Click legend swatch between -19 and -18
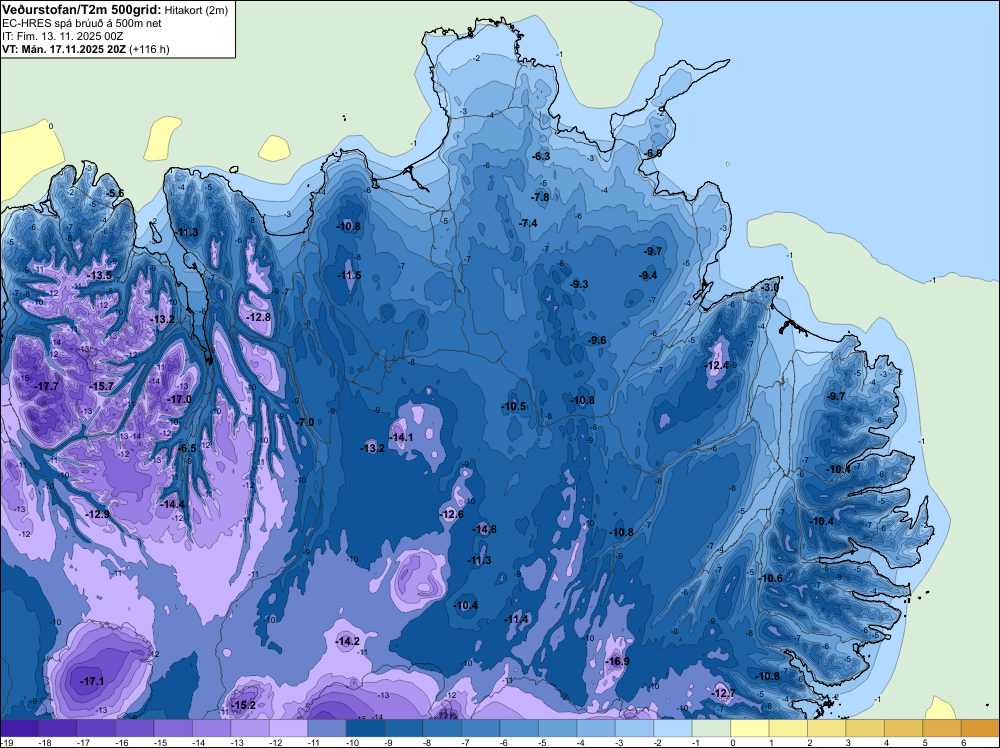The image size is (1000, 748). point(20,728)
